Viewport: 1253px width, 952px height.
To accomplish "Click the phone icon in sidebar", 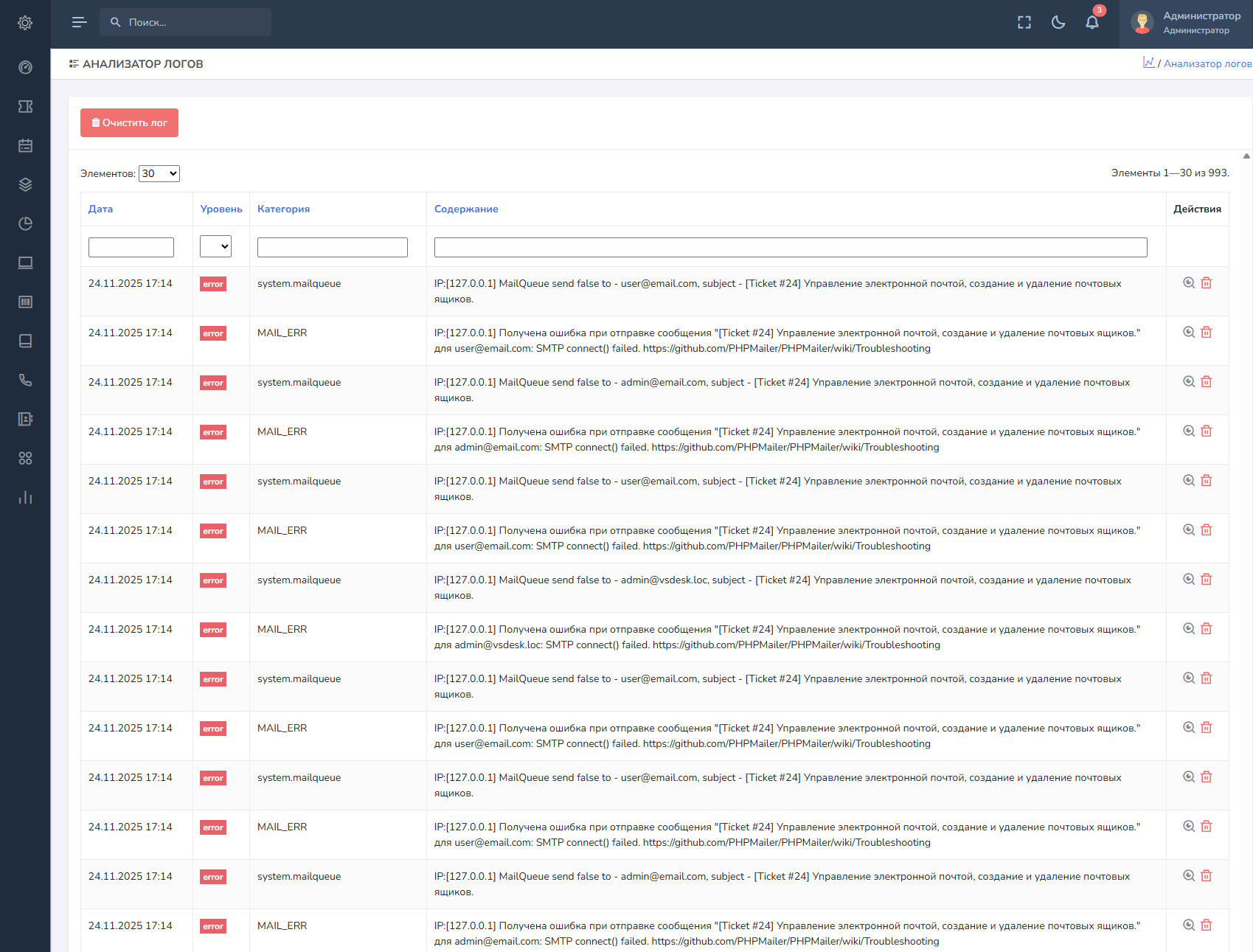I will click(25, 381).
